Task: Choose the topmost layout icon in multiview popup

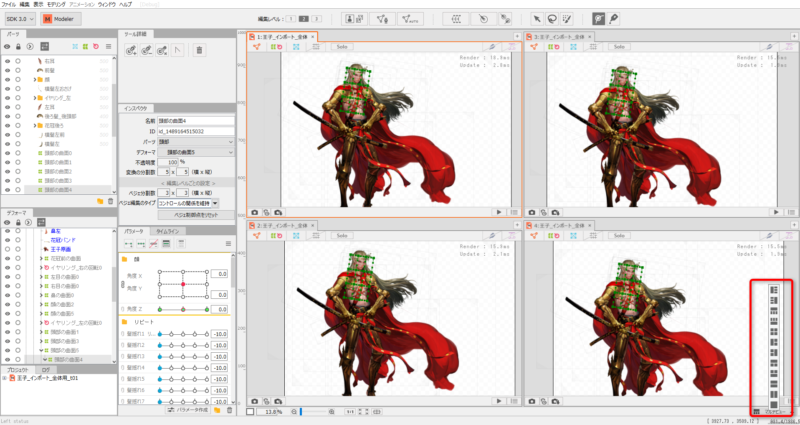Action: [773, 290]
